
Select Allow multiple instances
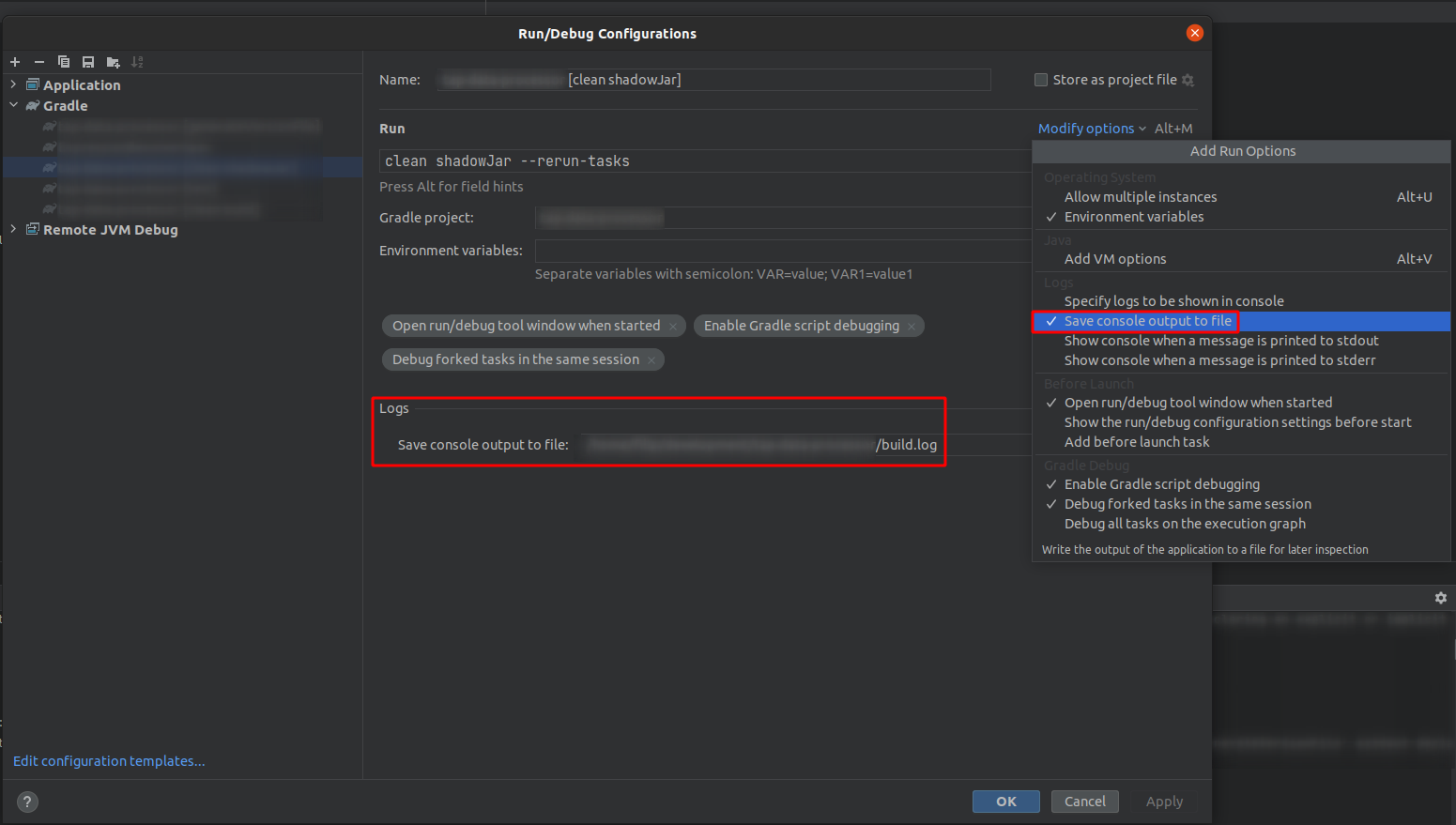click(x=1241, y=197)
